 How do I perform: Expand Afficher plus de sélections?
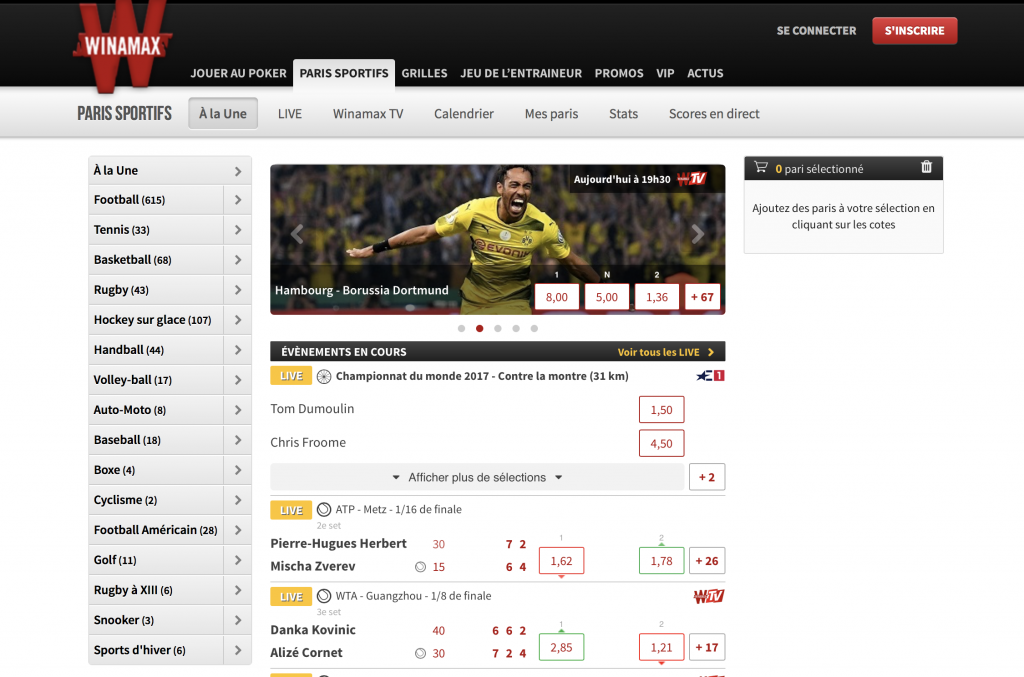point(477,477)
